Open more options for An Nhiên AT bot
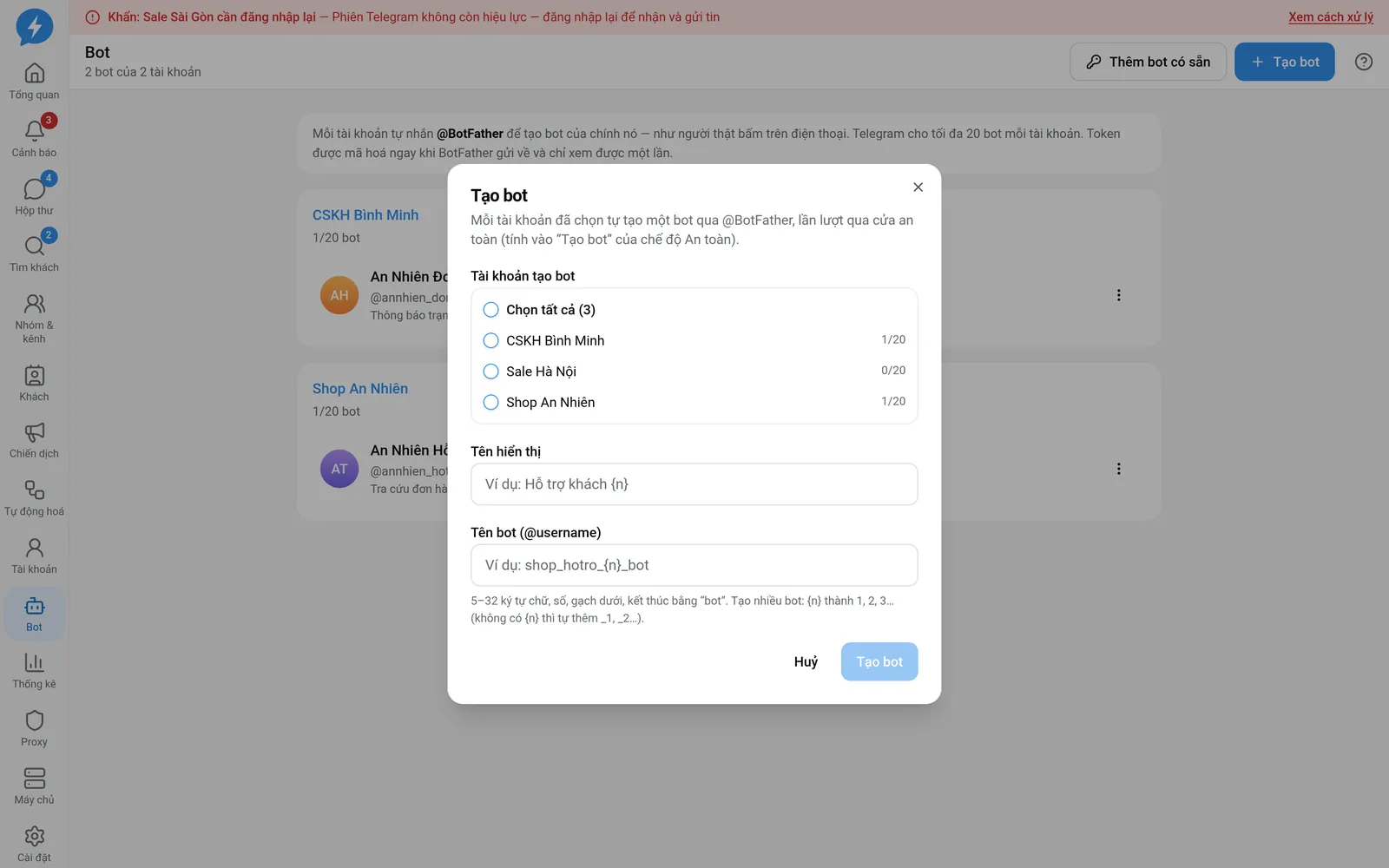 click(1118, 469)
